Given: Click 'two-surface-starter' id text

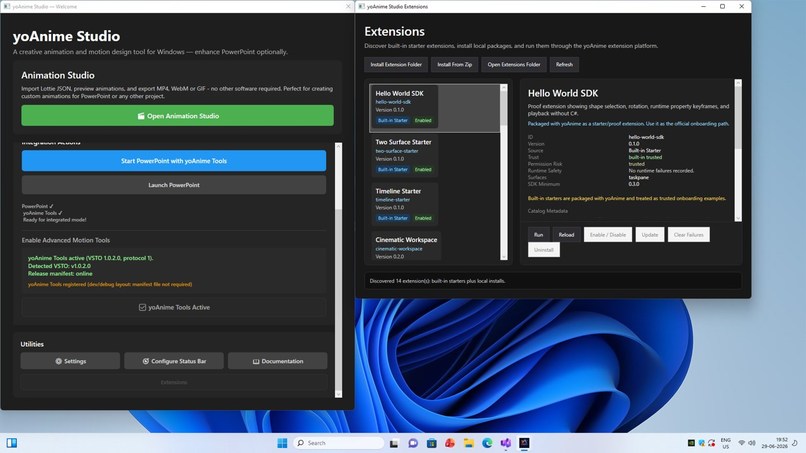Looking at the screenshot, I should point(396,151).
